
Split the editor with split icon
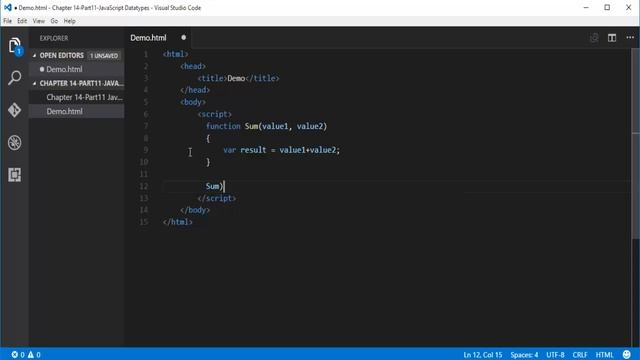[612, 38]
